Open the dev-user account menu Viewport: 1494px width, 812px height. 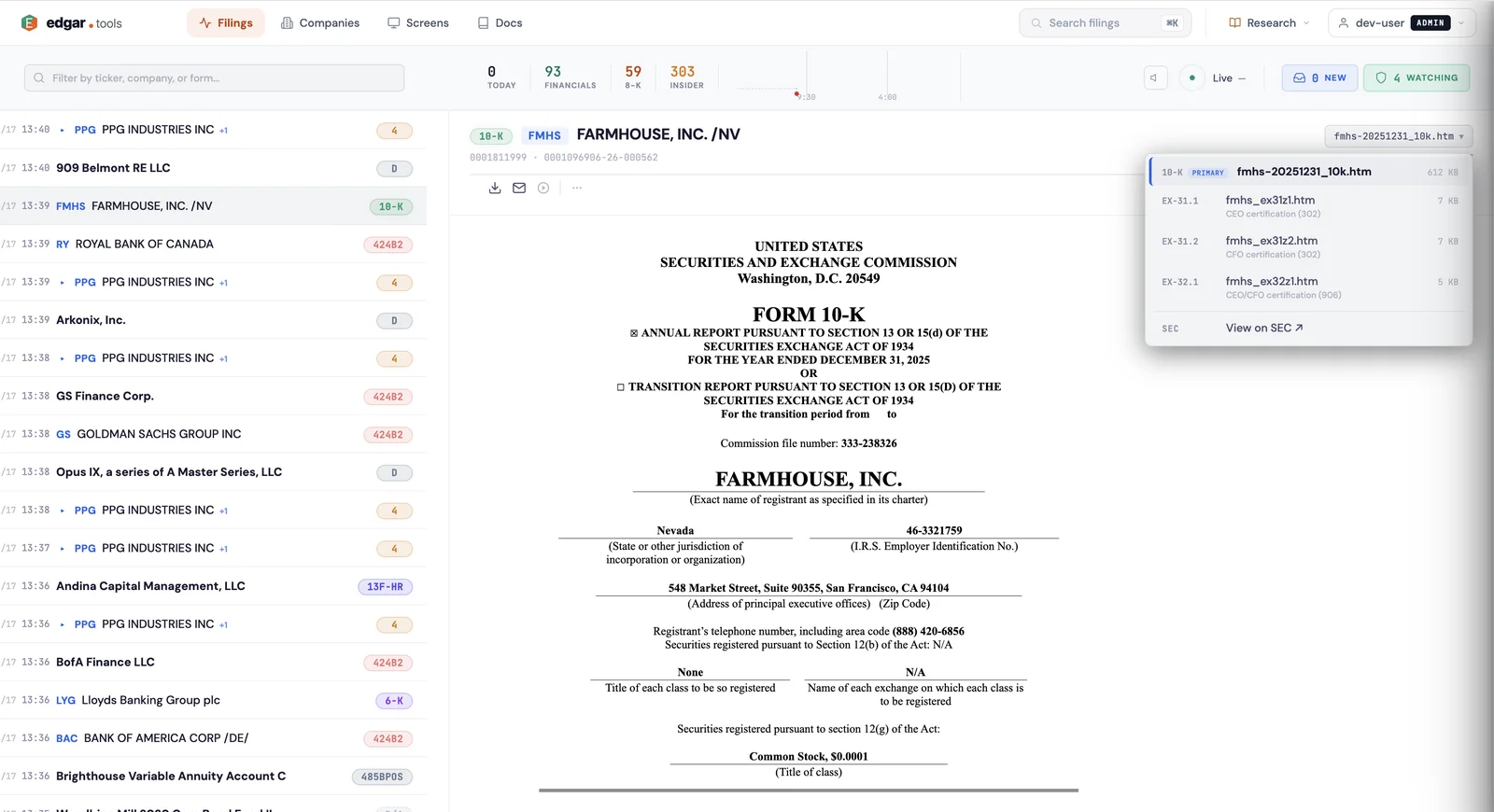point(1402,22)
